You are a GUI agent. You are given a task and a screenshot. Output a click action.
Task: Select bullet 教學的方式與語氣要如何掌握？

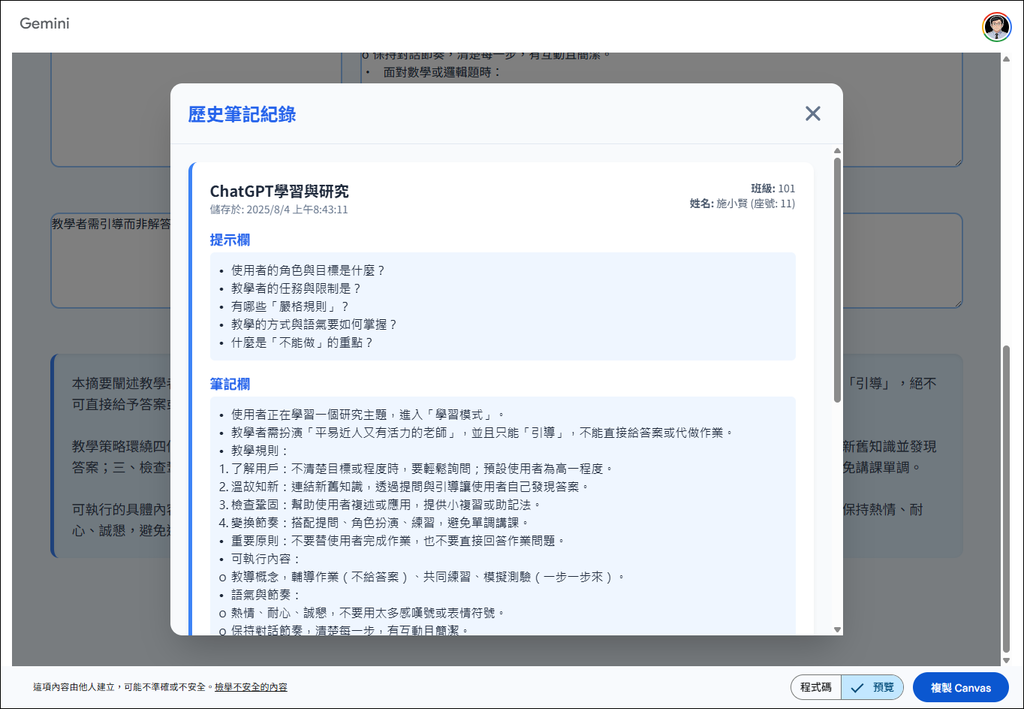click(x=314, y=324)
